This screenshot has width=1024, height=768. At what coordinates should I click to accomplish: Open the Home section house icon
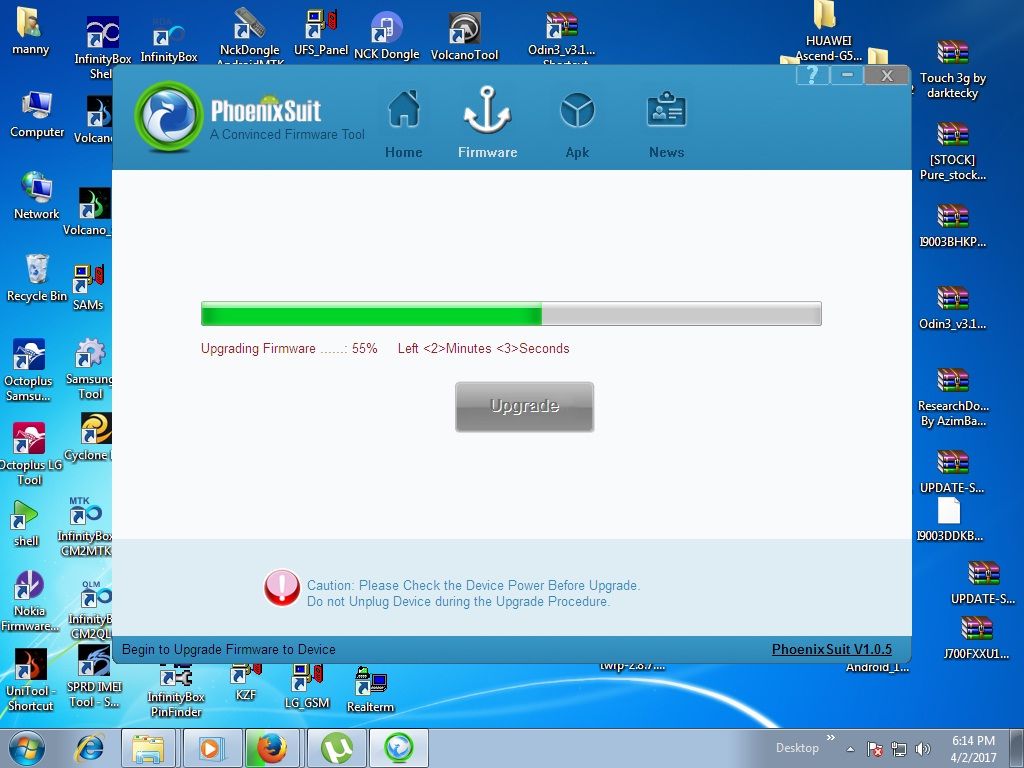coord(404,111)
